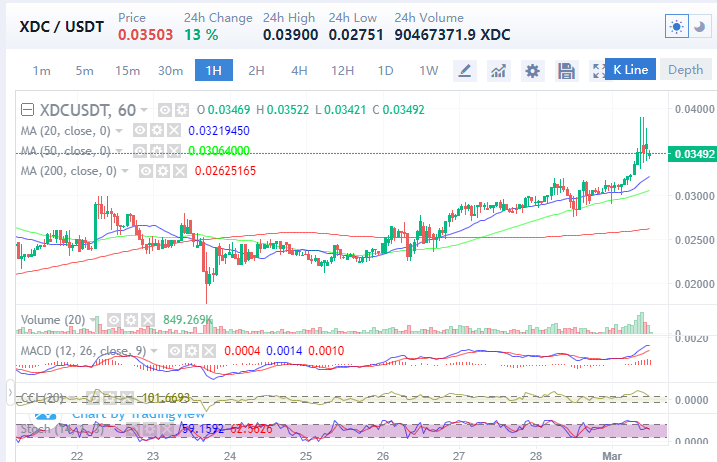Open the drawing tools pencil icon
Image resolution: width=717 pixels, height=462 pixels.
click(464, 70)
